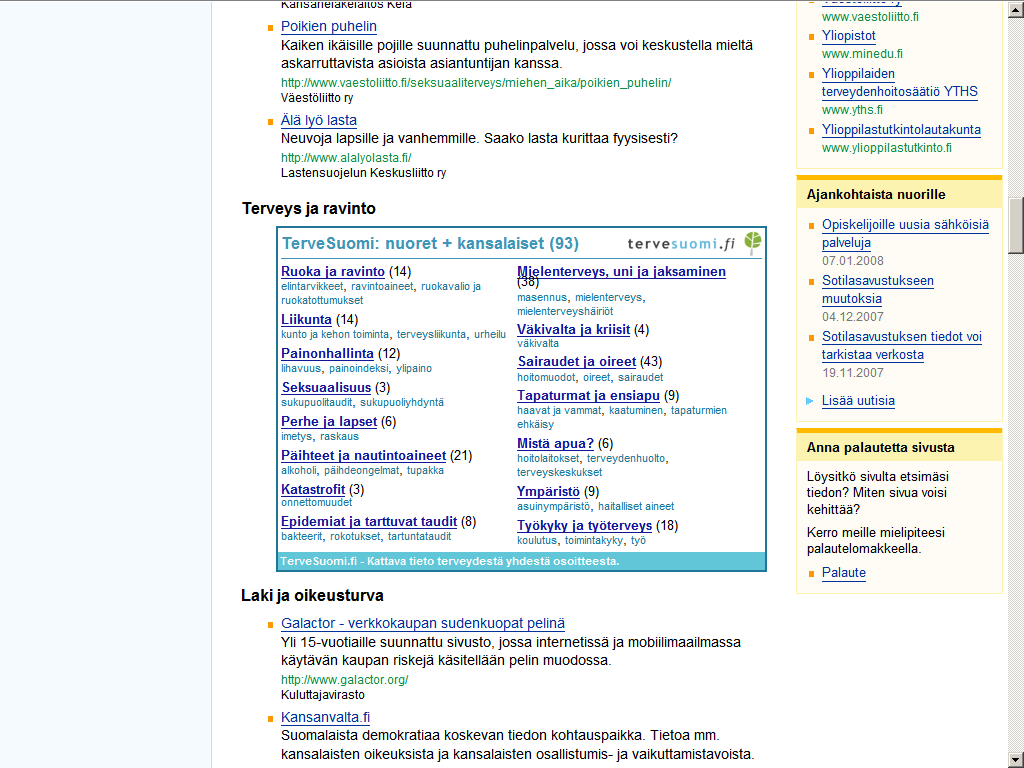Screen dimensions: 1024x768
Task: Click the www.yths.fi URL text
Action: (852, 110)
